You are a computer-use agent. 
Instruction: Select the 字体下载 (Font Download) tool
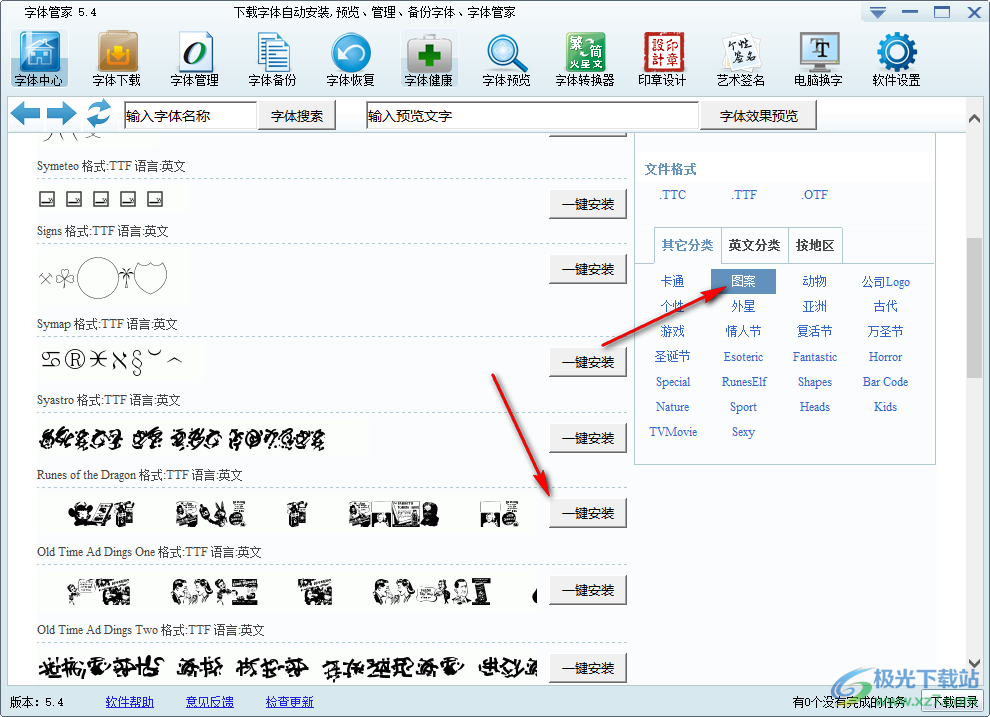pyautogui.click(x=116, y=57)
